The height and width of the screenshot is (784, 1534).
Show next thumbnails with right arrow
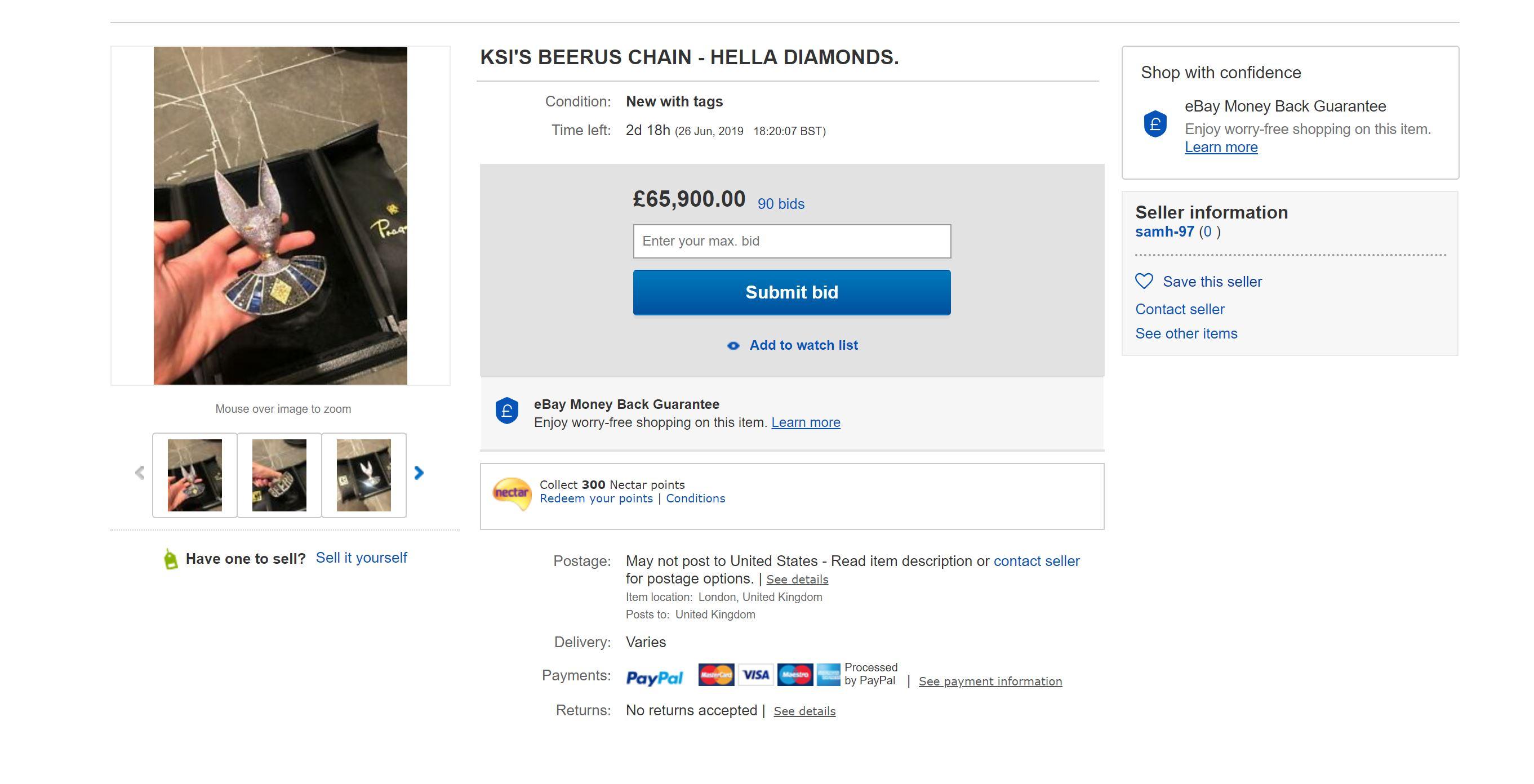(x=419, y=473)
